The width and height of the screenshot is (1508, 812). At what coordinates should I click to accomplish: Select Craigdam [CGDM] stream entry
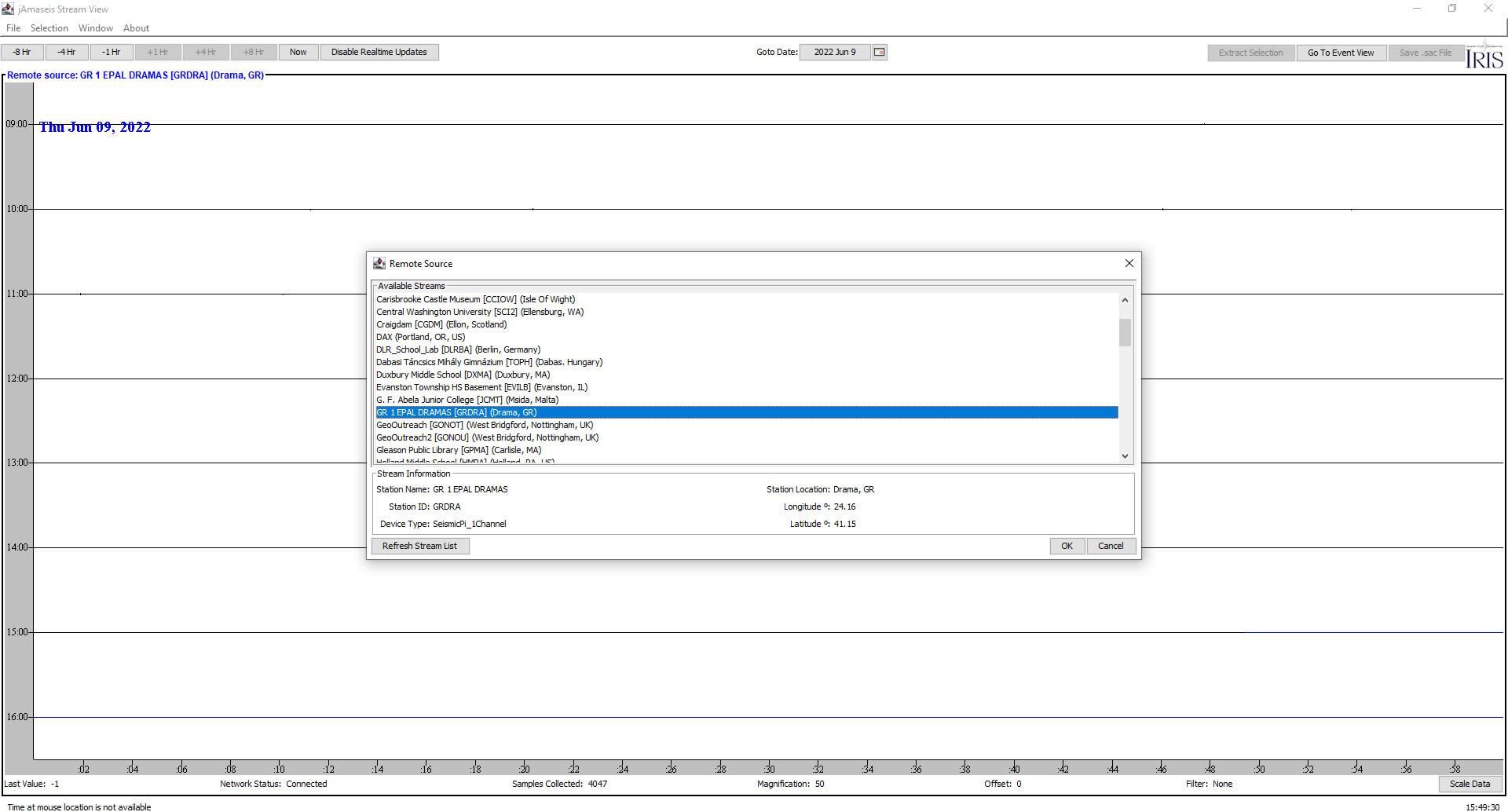pyautogui.click(x=441, y=325)
